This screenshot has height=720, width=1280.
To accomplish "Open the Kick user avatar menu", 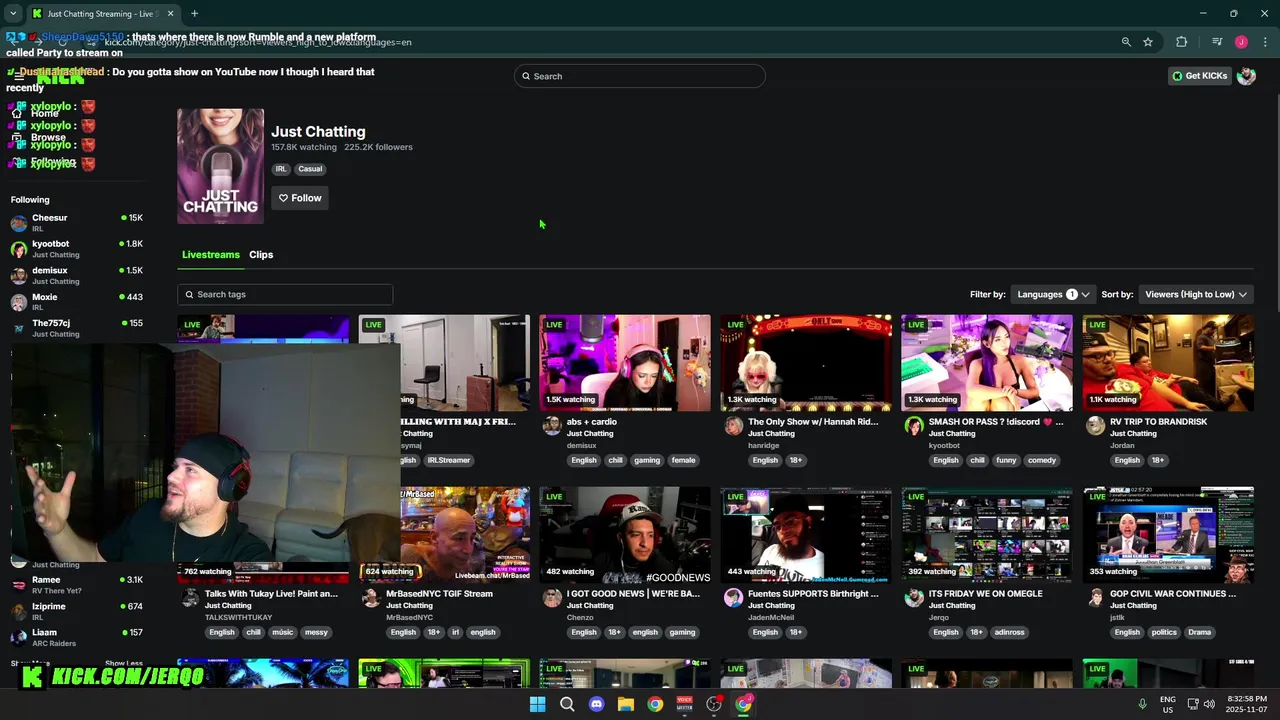I will (x=1246, y=76).
